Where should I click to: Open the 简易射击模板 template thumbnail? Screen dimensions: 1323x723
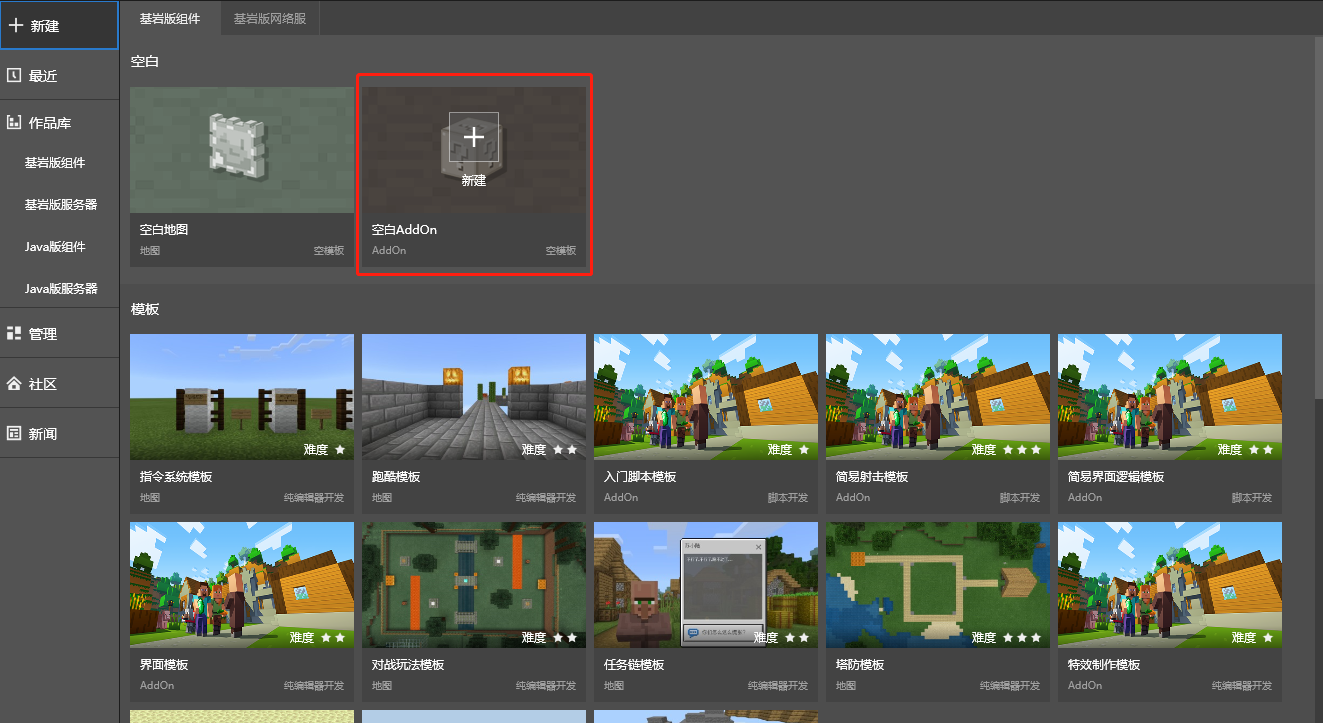(x=938, y=397)
